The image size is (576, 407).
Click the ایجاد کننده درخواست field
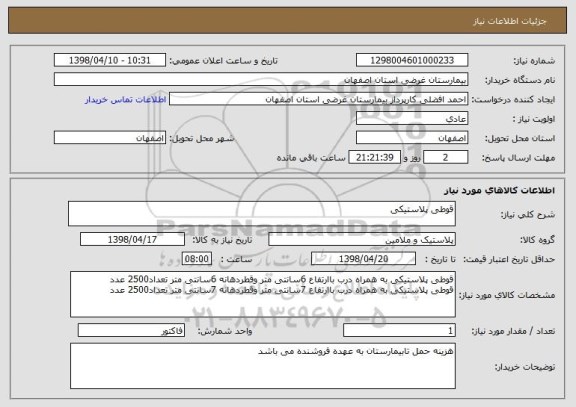(x=318, y=99)
